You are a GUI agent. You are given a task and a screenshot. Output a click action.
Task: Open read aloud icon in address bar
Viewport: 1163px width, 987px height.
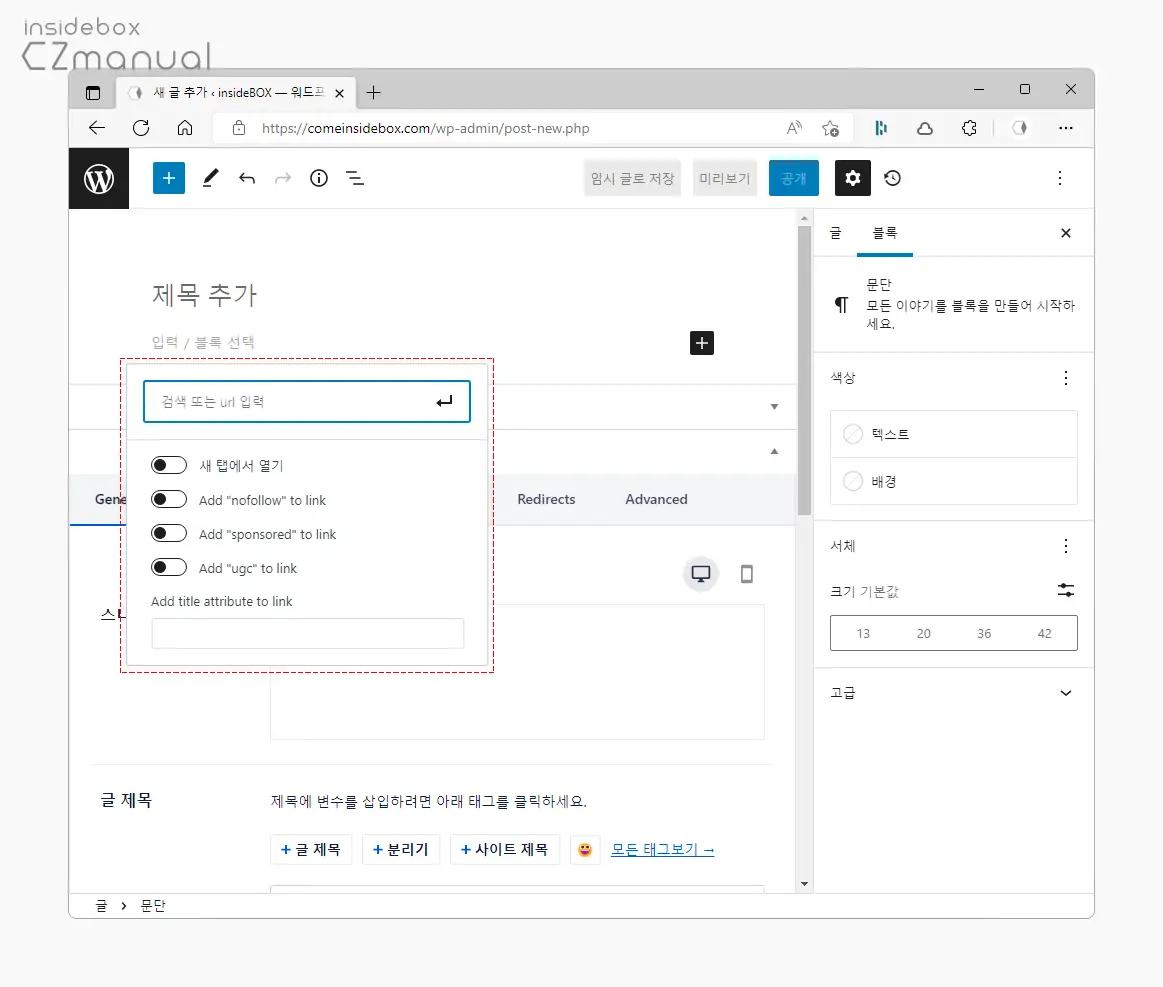pyautogui.click(x=794, y=128)
